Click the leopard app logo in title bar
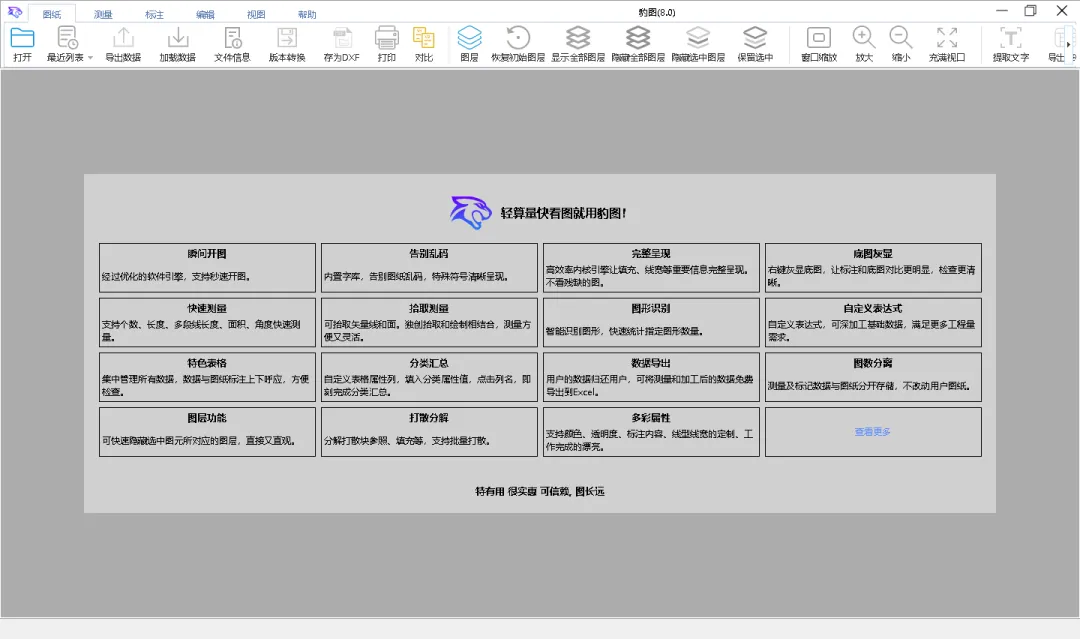 pyautogui.click(x=14, y=12)
